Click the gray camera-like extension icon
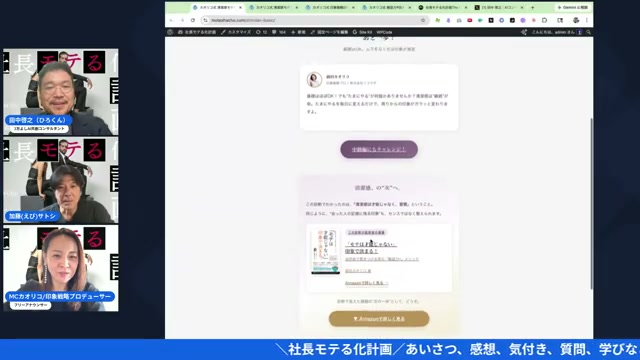Image resolution: width=640 pixels, height=360 pixels. 459,20
